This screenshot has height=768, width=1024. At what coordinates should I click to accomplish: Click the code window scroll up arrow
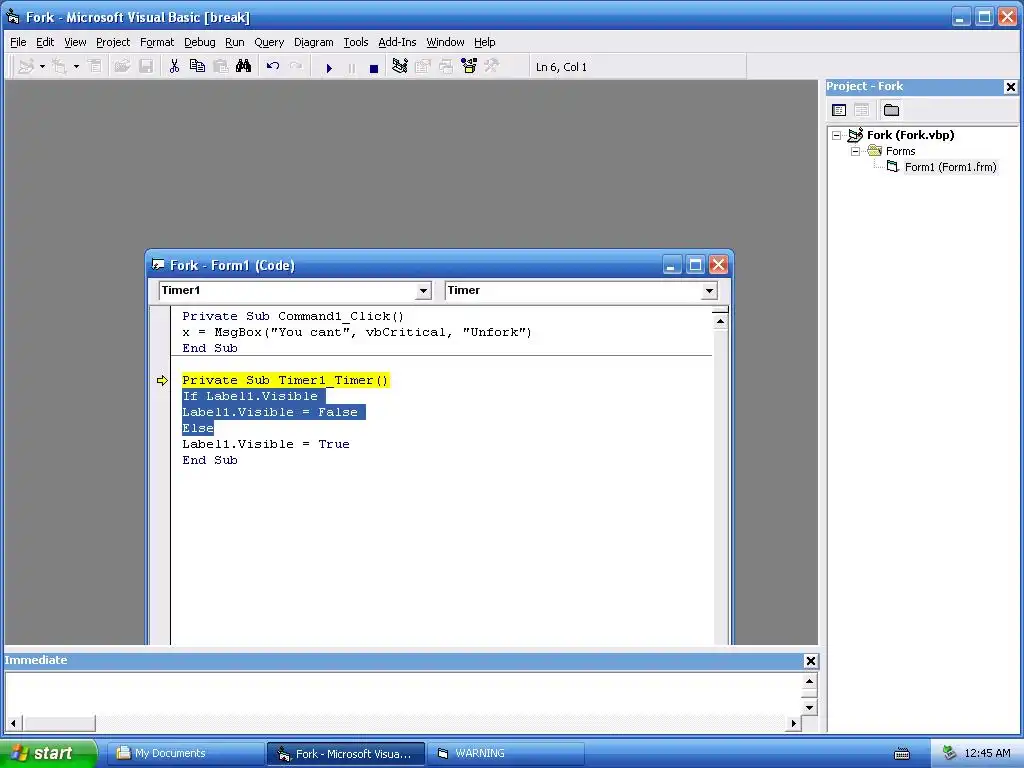720,321
